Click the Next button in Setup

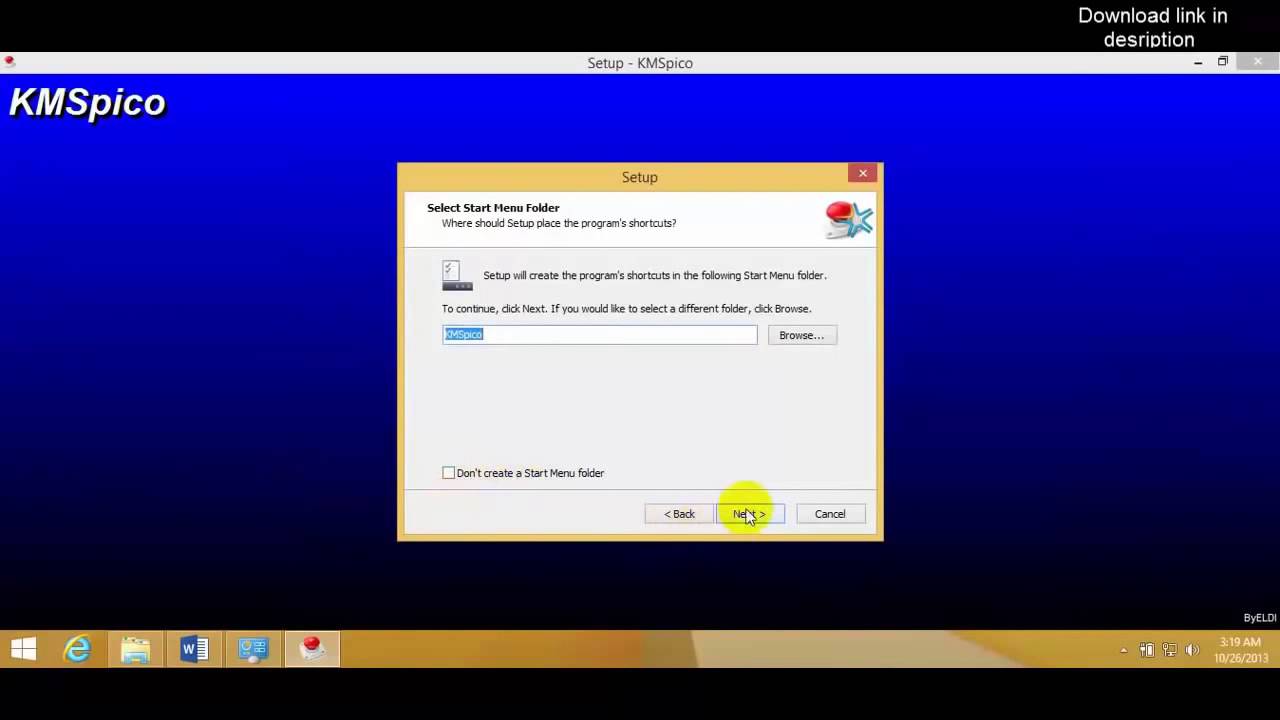point(750,514)
